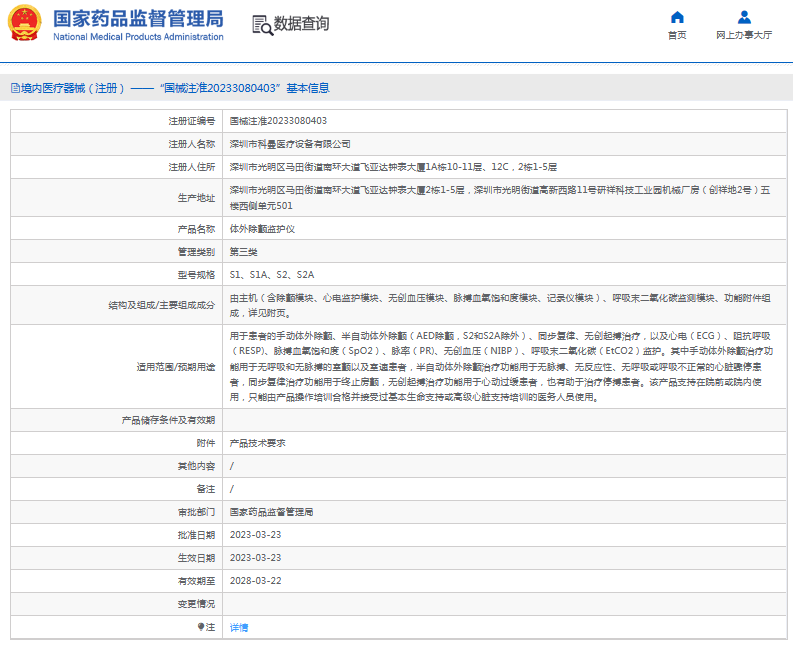Viewport: 793px width, 646px height.
Task: Click 附件 row label
Action: 206,443
